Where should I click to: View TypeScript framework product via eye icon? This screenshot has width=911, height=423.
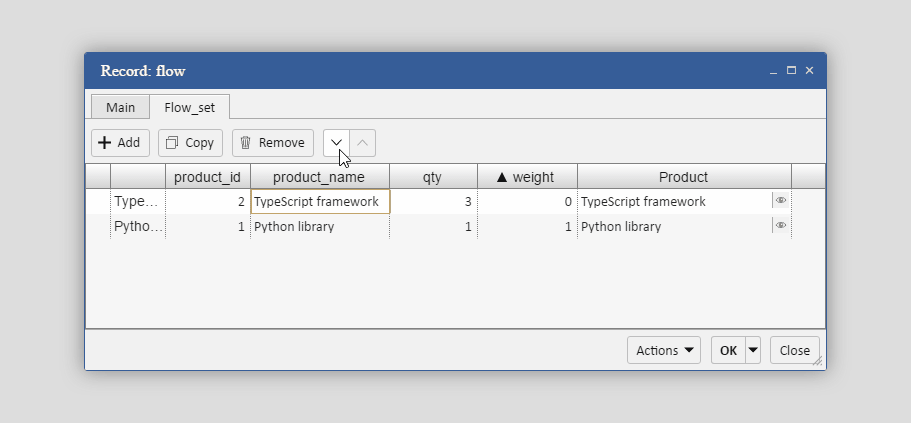781,201
